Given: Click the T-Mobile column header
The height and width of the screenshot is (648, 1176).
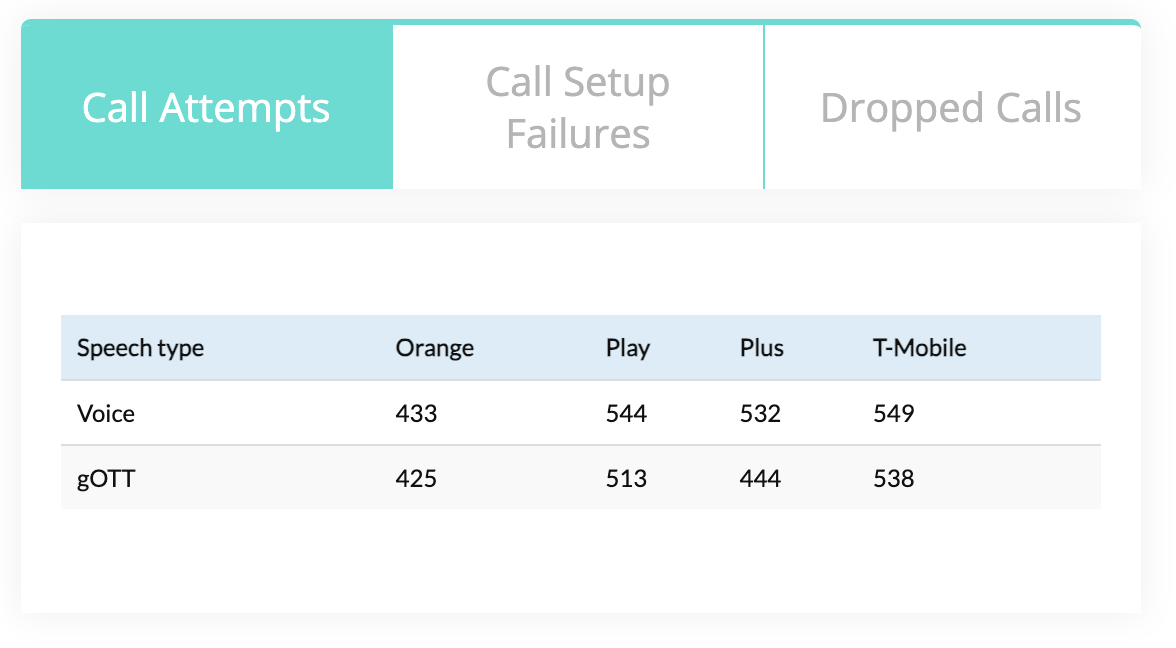Looking at the screenshot, I should click(x=920, y=348).
